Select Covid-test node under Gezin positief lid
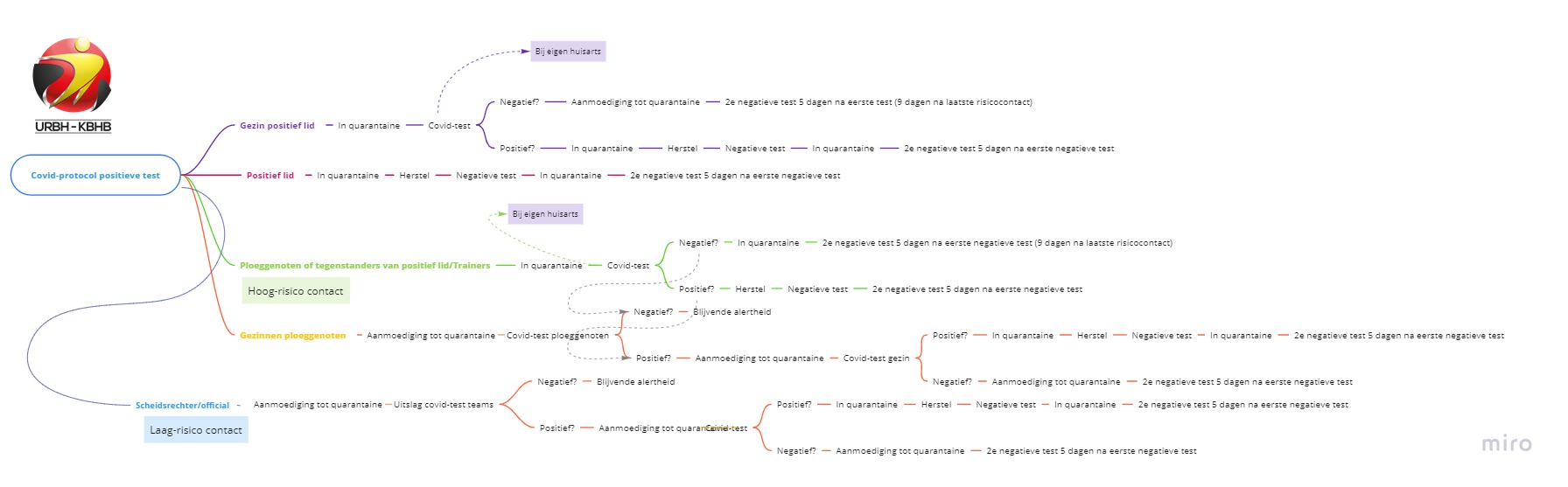The image size is (1568, 487). coord(449,126)
